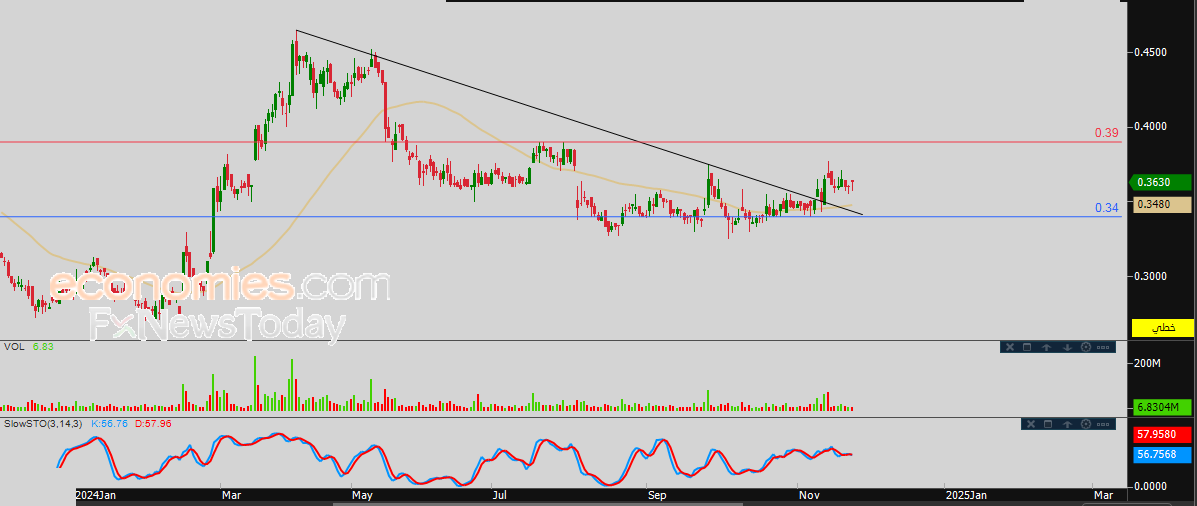Click the D:57.96 stochastic value
The height and width of the screenshot is (506, 1197).
153,423
